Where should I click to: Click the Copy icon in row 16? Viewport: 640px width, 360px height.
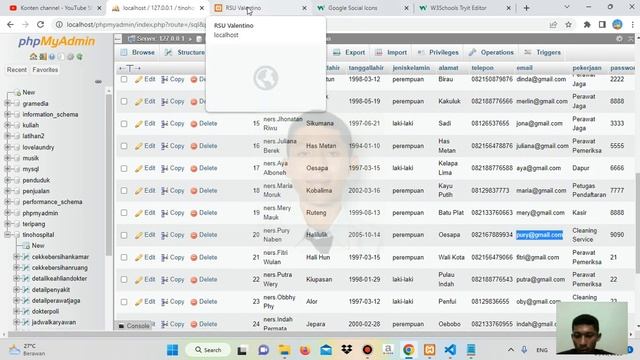[x=164, y=146]
